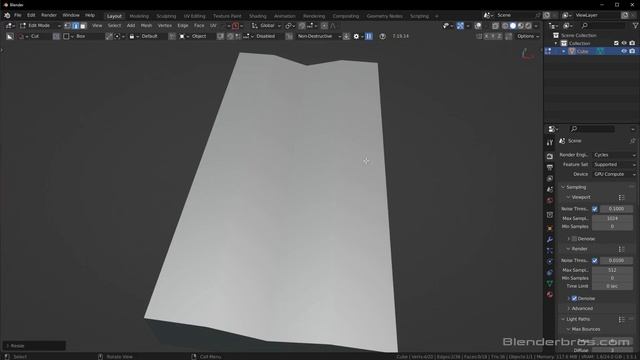Collapse the Sampling panel
The image size is (640, 360).
click(576, 187)
